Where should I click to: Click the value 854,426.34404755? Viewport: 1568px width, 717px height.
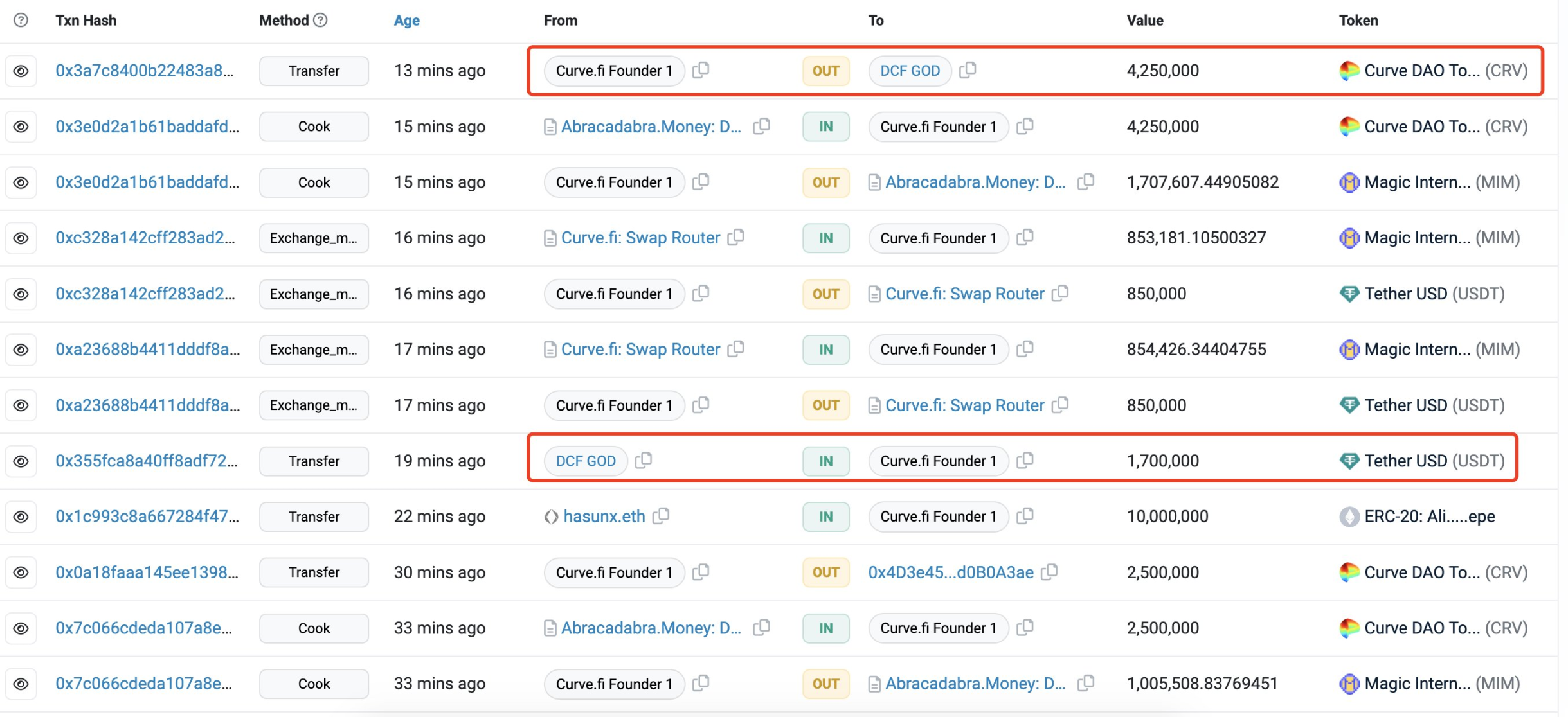pos(1196,350)
